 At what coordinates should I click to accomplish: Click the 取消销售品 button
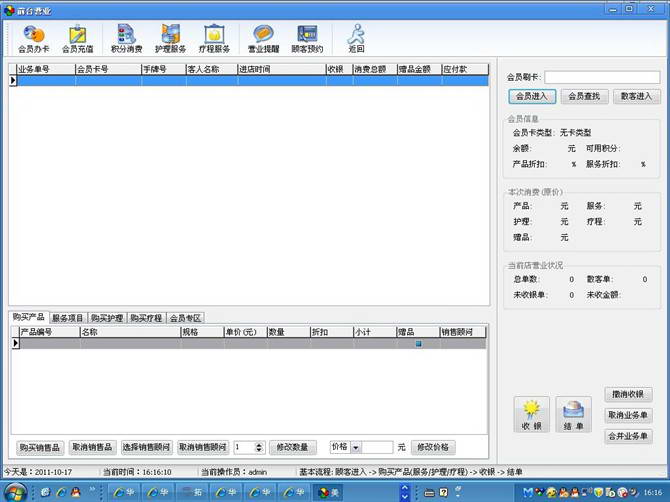click(x=92, y=447)
